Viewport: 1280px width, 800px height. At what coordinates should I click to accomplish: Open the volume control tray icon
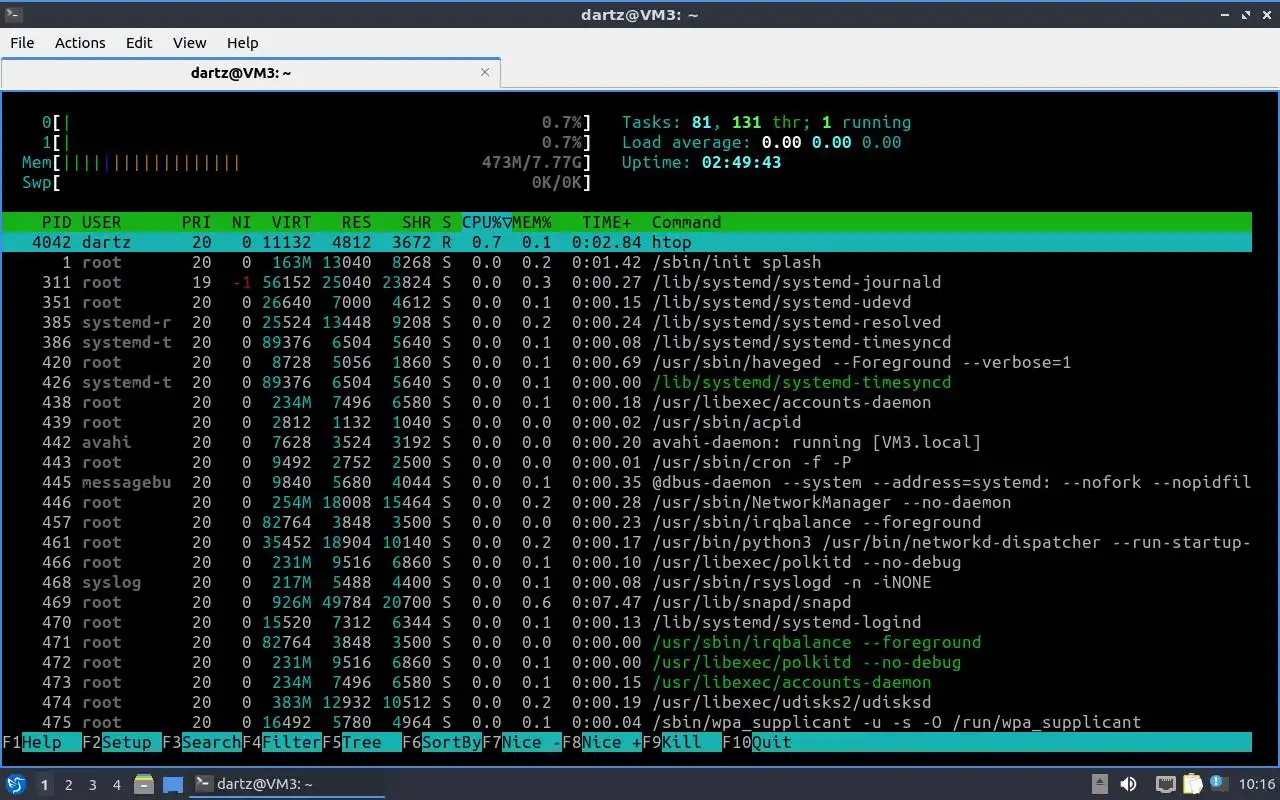click(x=1128, y=784)
